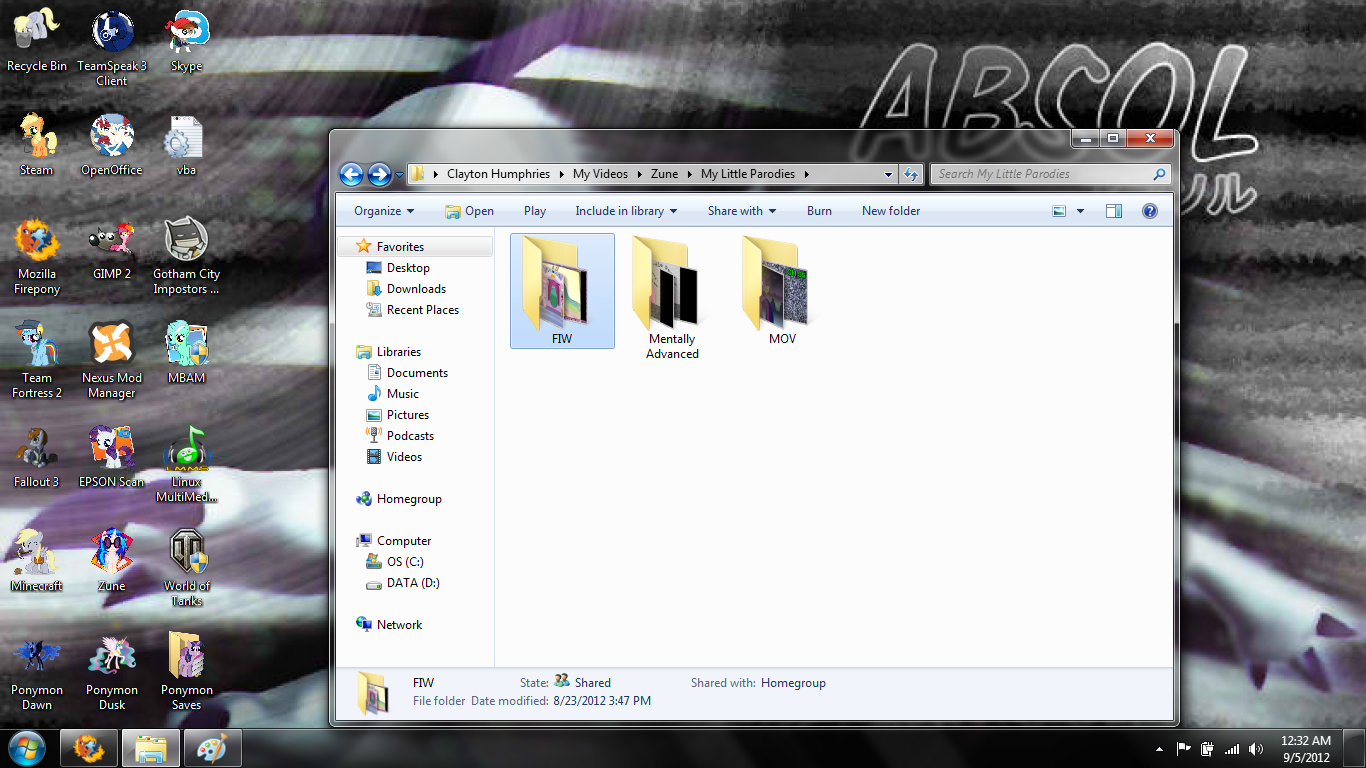This screenshot has width=1366, height=768.
Task: Select the MOV folder
Action: [782, 291]
